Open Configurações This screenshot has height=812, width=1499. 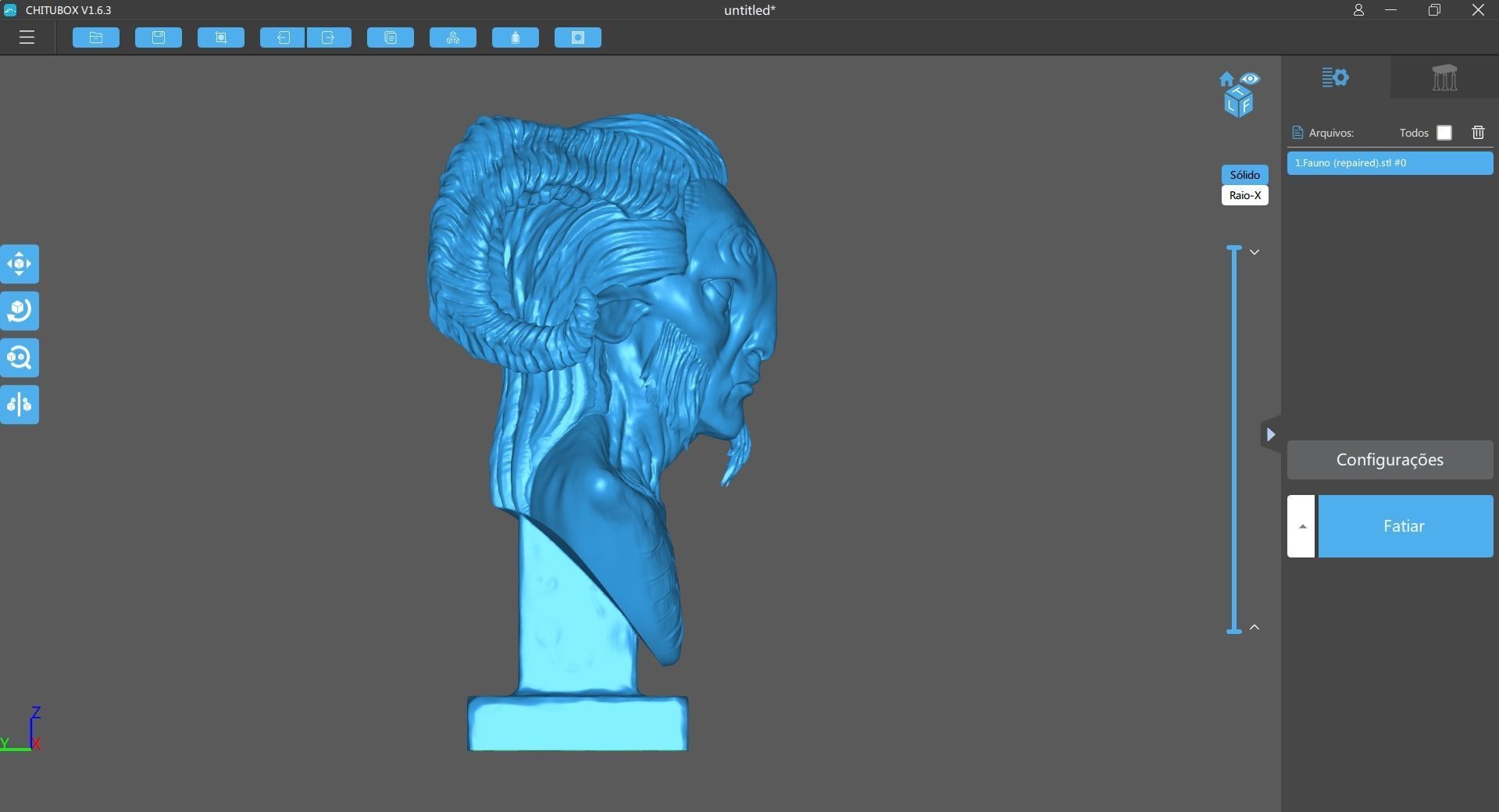1389,460
